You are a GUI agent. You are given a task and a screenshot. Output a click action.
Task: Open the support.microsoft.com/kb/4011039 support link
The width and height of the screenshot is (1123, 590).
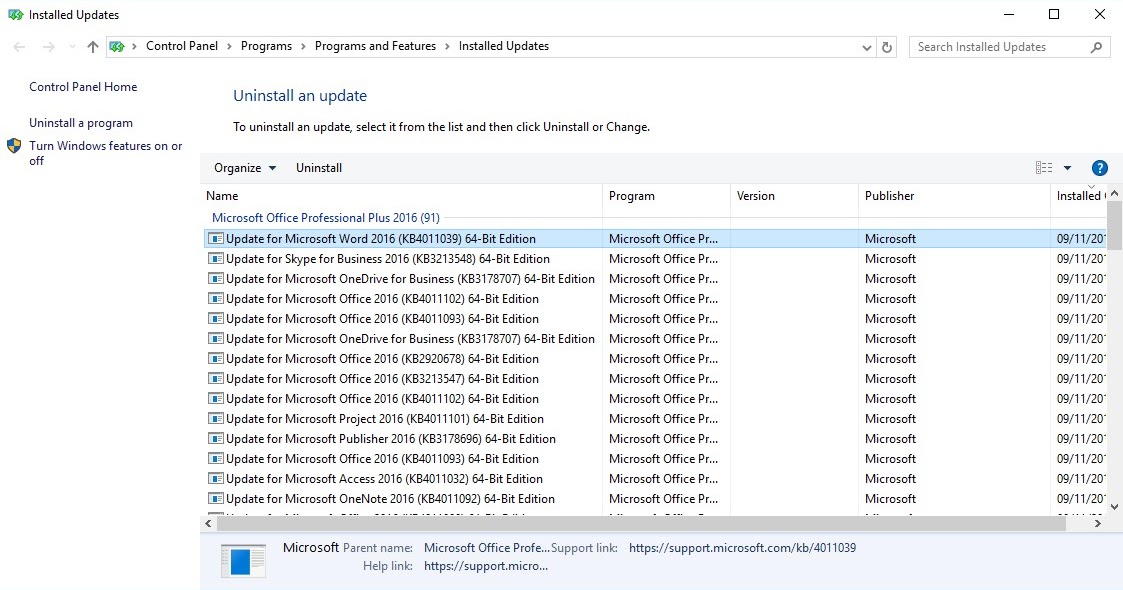[742, 548]
